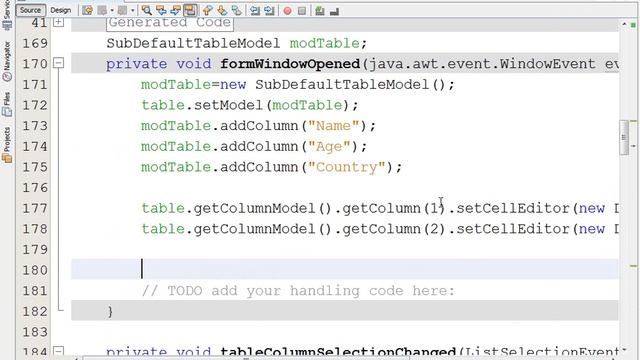This screenshot has height=360, width=640.
Task: Click the Forward navigation icon
Action: 122,11
